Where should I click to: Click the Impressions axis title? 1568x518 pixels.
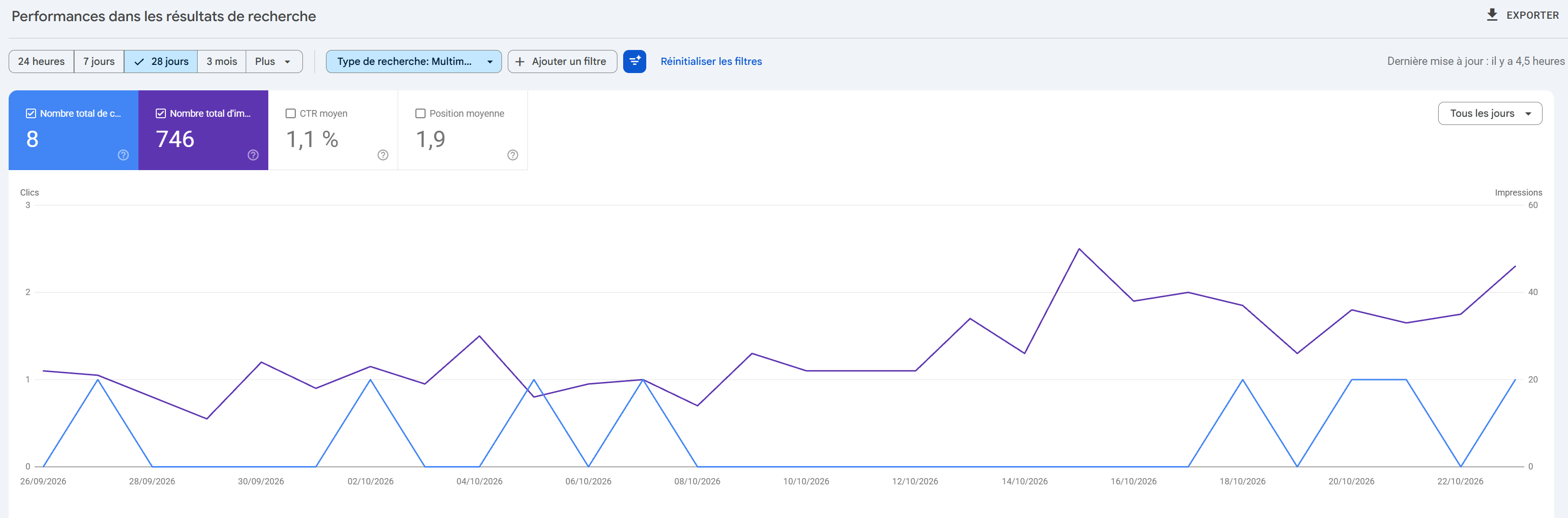1518,193
